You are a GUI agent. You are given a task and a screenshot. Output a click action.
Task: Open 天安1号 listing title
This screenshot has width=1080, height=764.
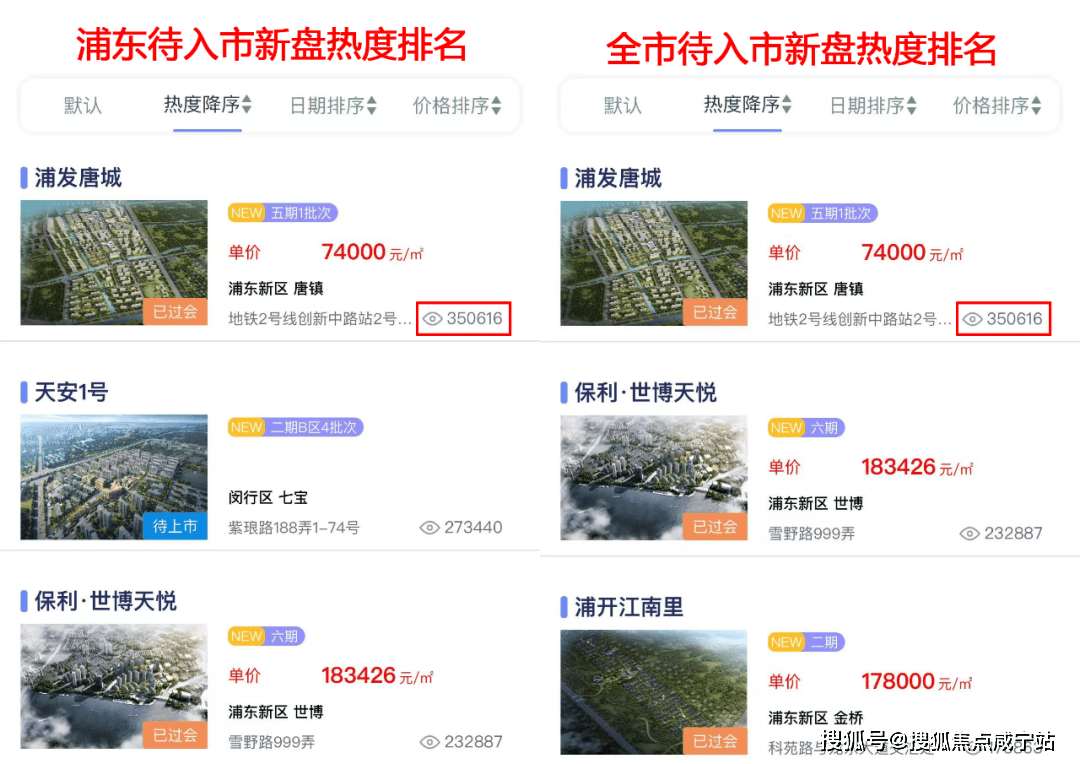tap(72, 392)
